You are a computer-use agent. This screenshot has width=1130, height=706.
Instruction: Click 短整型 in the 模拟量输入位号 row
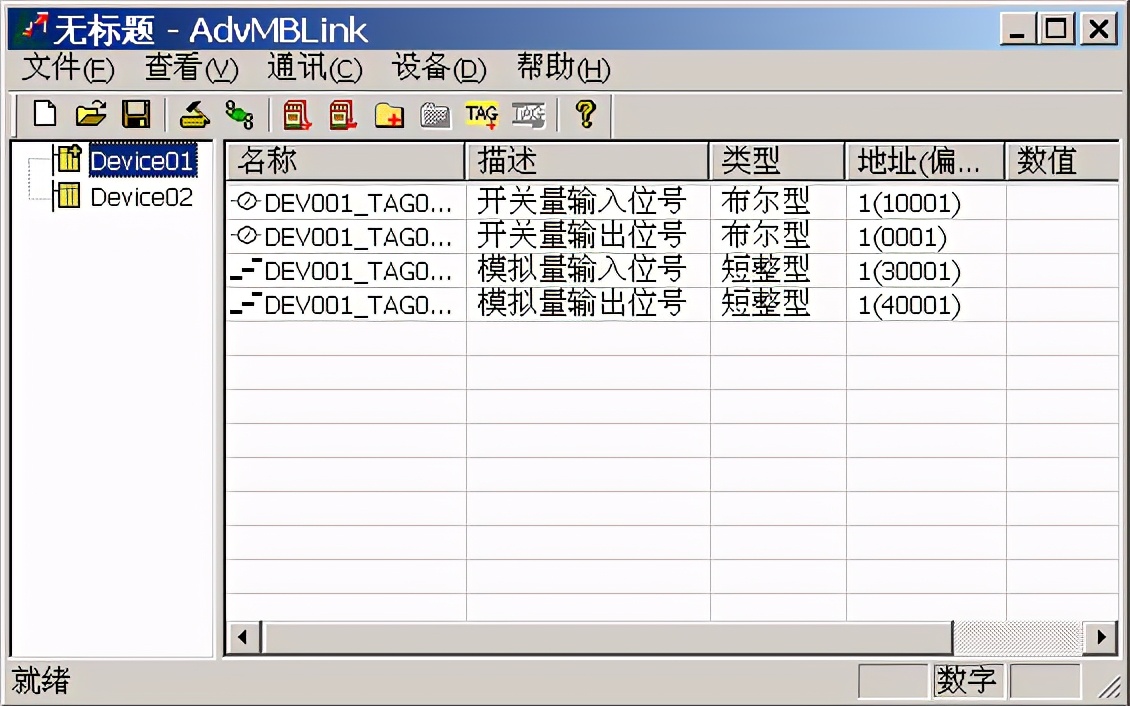click(765, 269)
